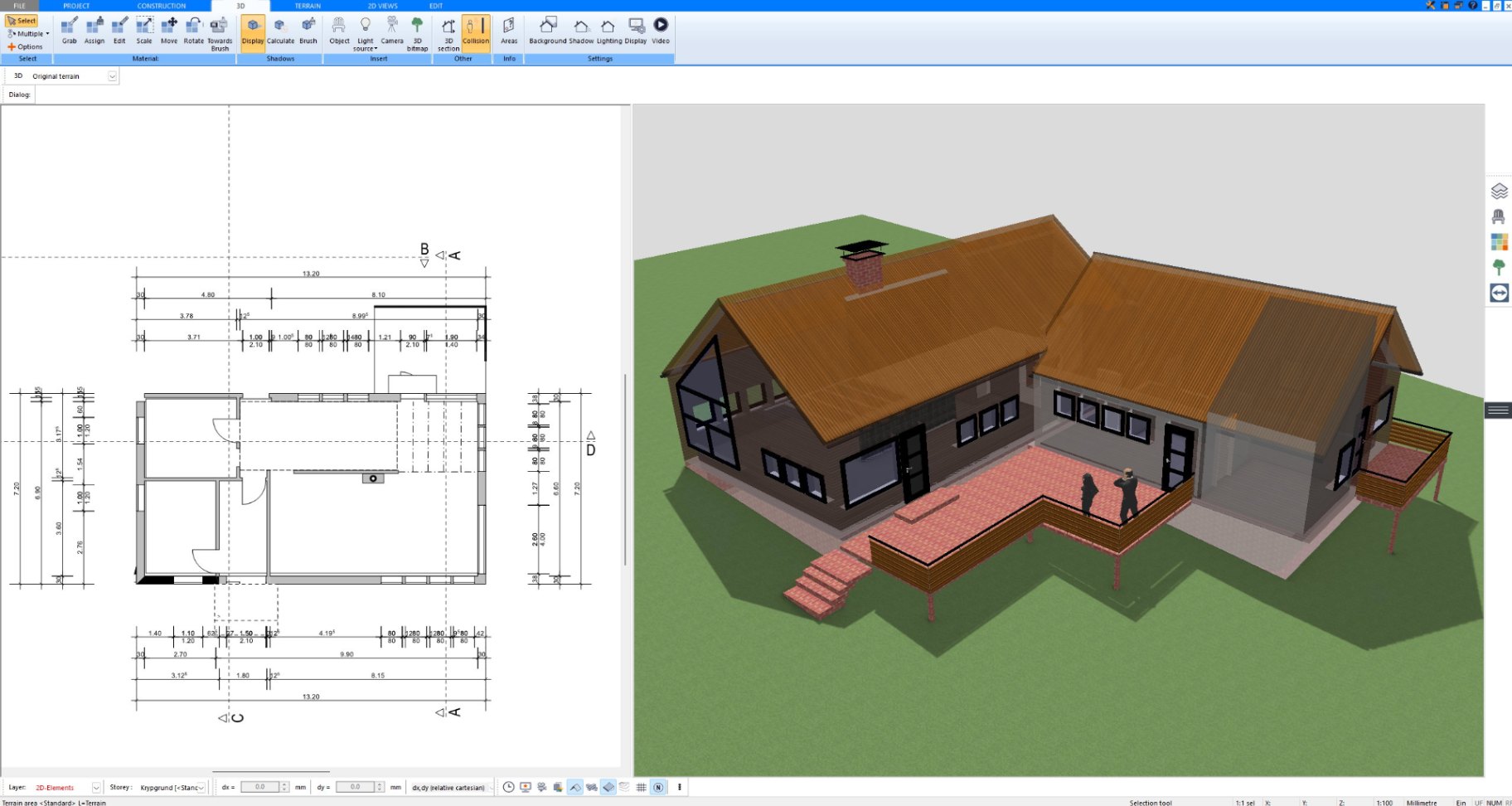Image resolution: width=1512 pixels, height=806 pixels.
Task: Open Background settings
Action: 548,31
